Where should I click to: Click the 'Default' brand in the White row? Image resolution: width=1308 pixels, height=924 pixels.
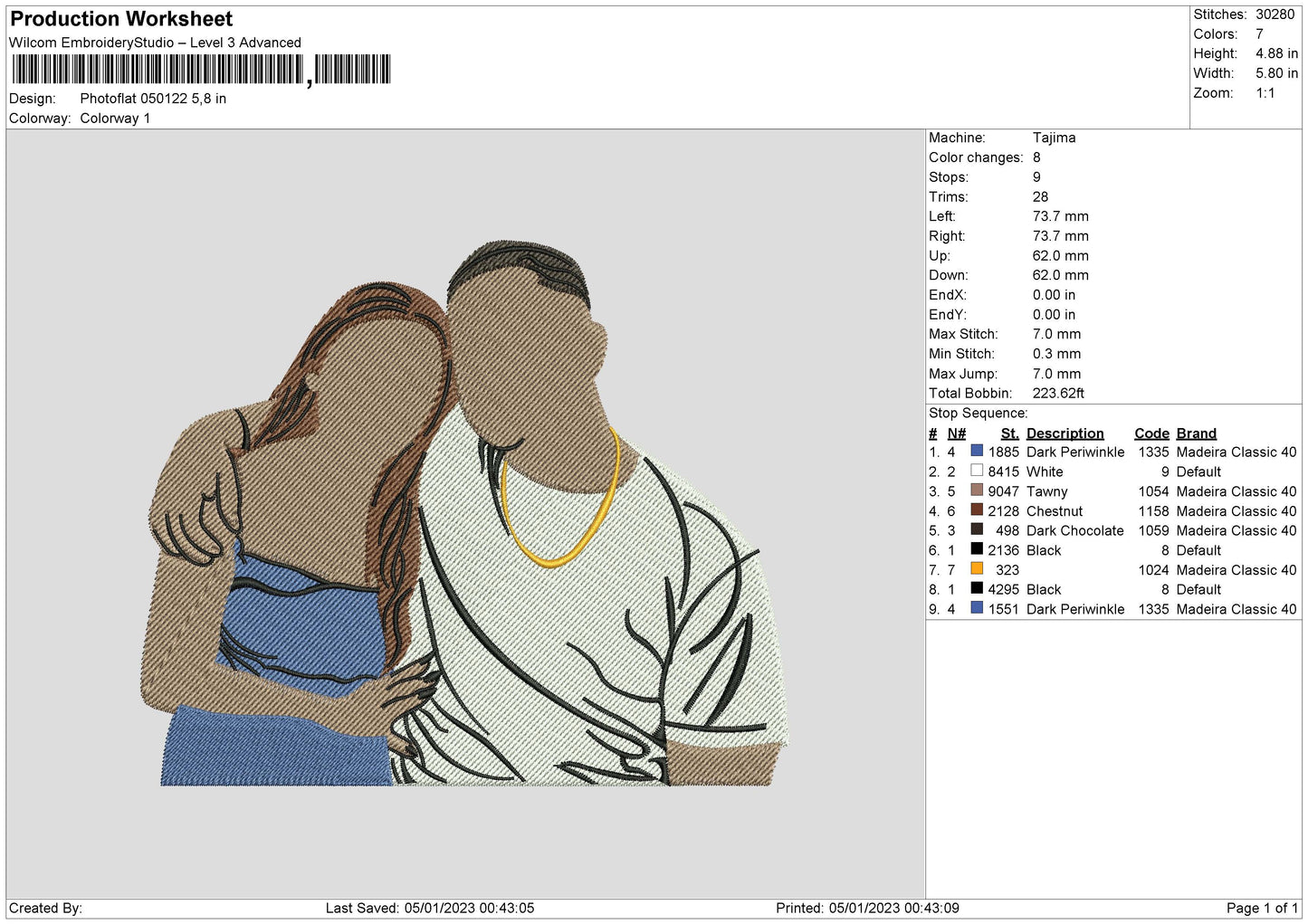click(1198, 472)
